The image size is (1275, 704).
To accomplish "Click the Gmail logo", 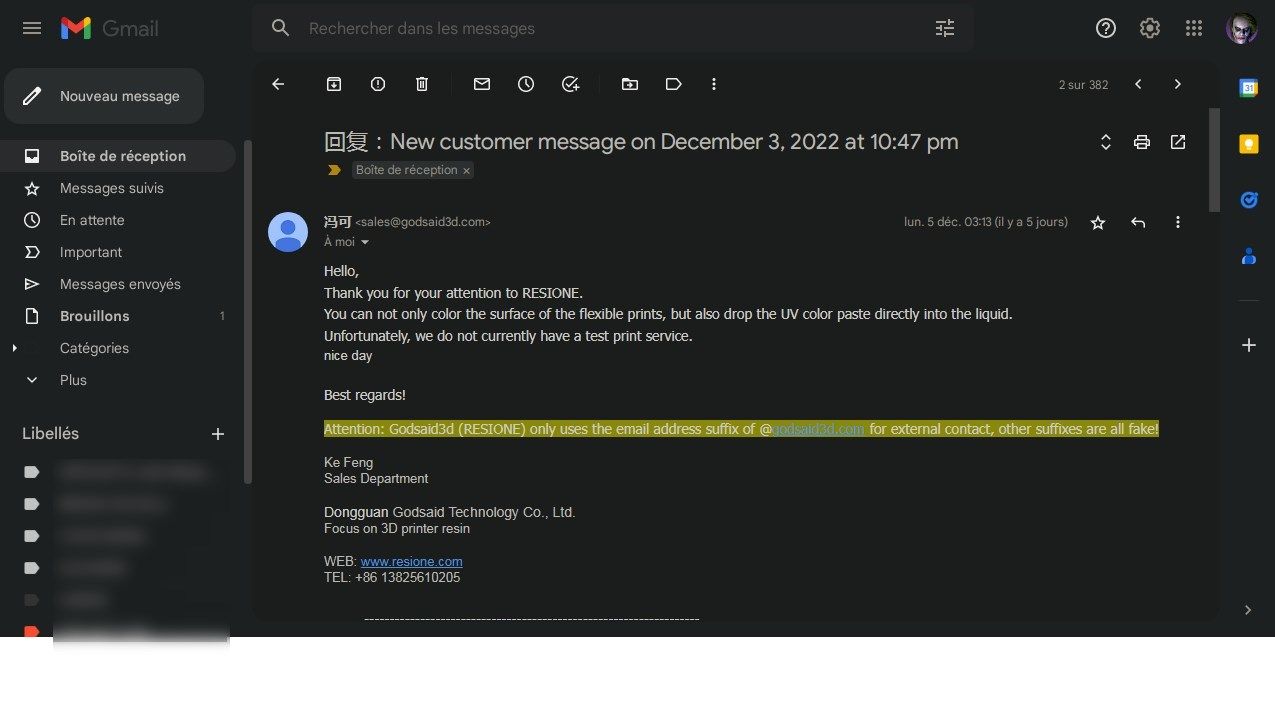I will coord(109,28).
